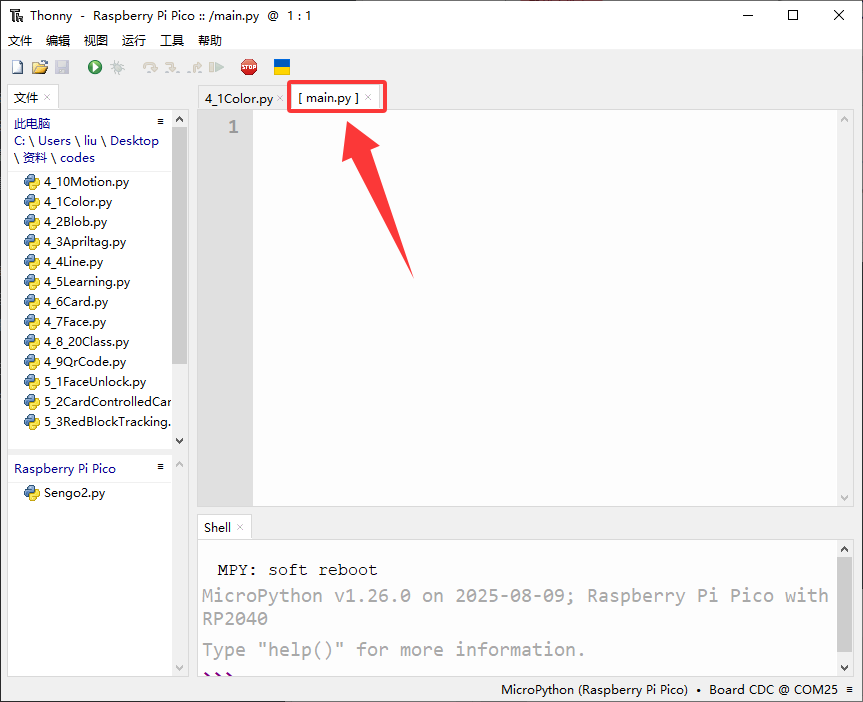Run the current script with the green play icon
863x702 pixels.
pos(95,67)
